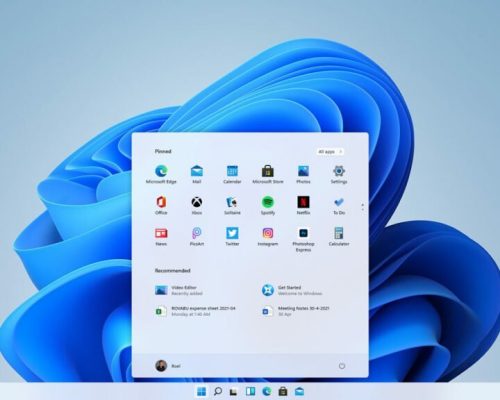Image resolution: width=500 pixels, height=400 pixels.
Task: Open Twitter from pinned apps
Action: click(232, 236)
